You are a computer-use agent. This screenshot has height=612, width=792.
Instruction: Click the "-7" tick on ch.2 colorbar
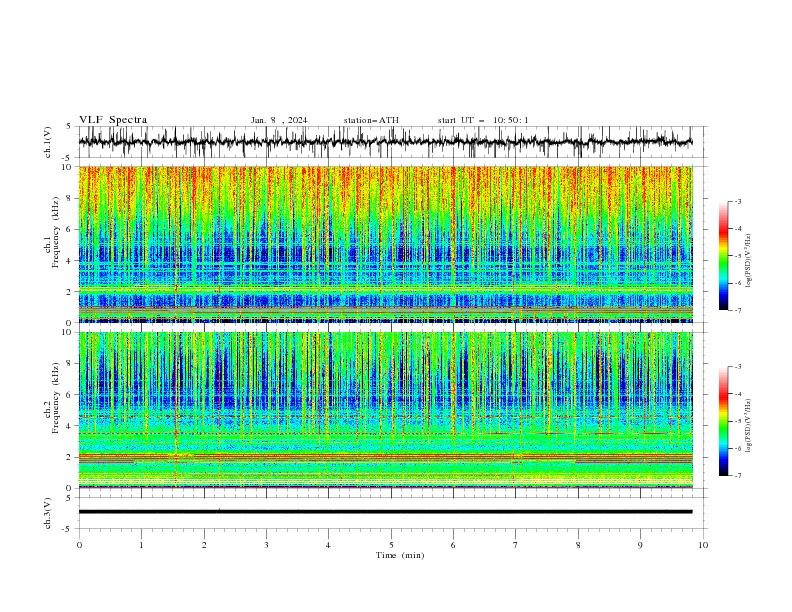click(737, 475)
